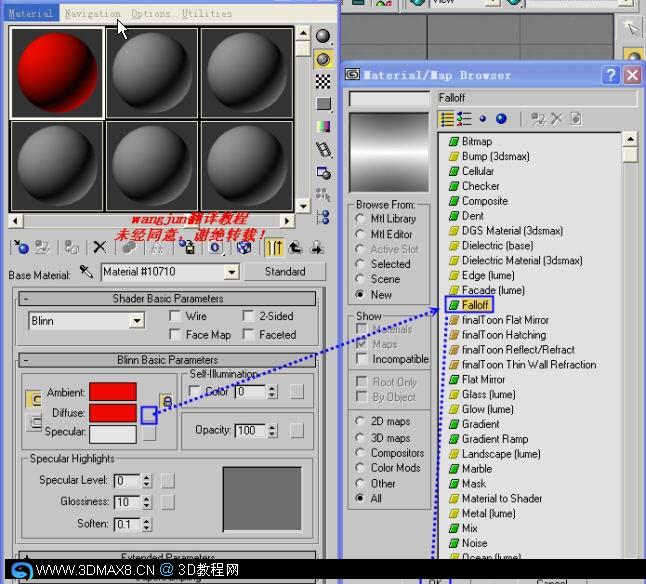Open the Utilities menu
Viewport: 646px width, 584px height.
(x=207, y=14)
